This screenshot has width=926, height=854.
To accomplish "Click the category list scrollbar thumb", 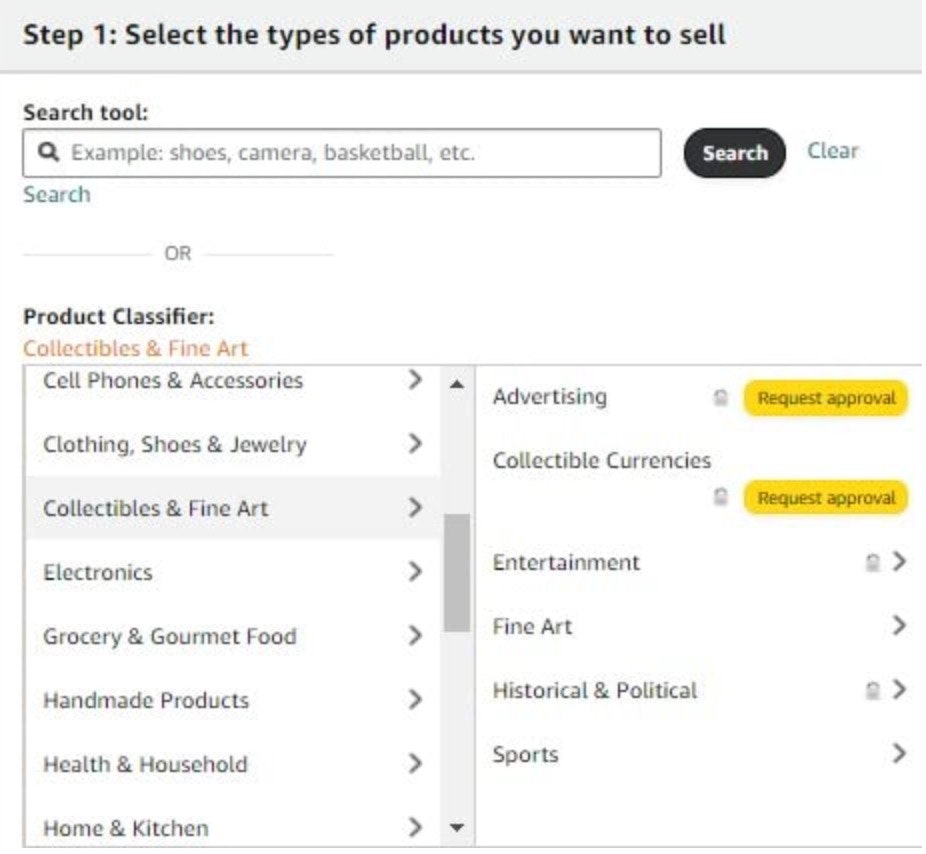I will (456, 572).
